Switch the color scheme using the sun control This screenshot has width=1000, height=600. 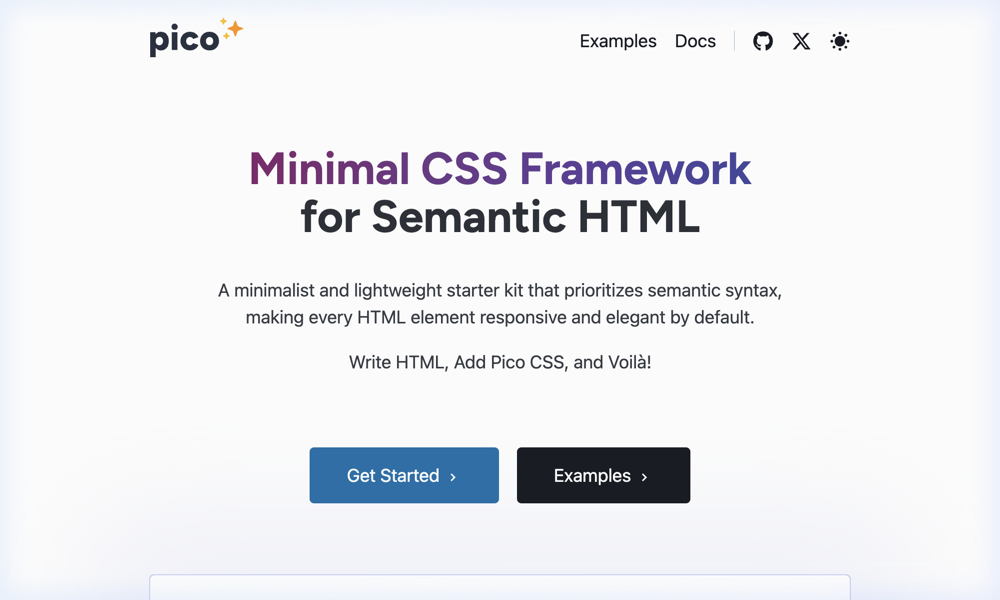point(840,41)
